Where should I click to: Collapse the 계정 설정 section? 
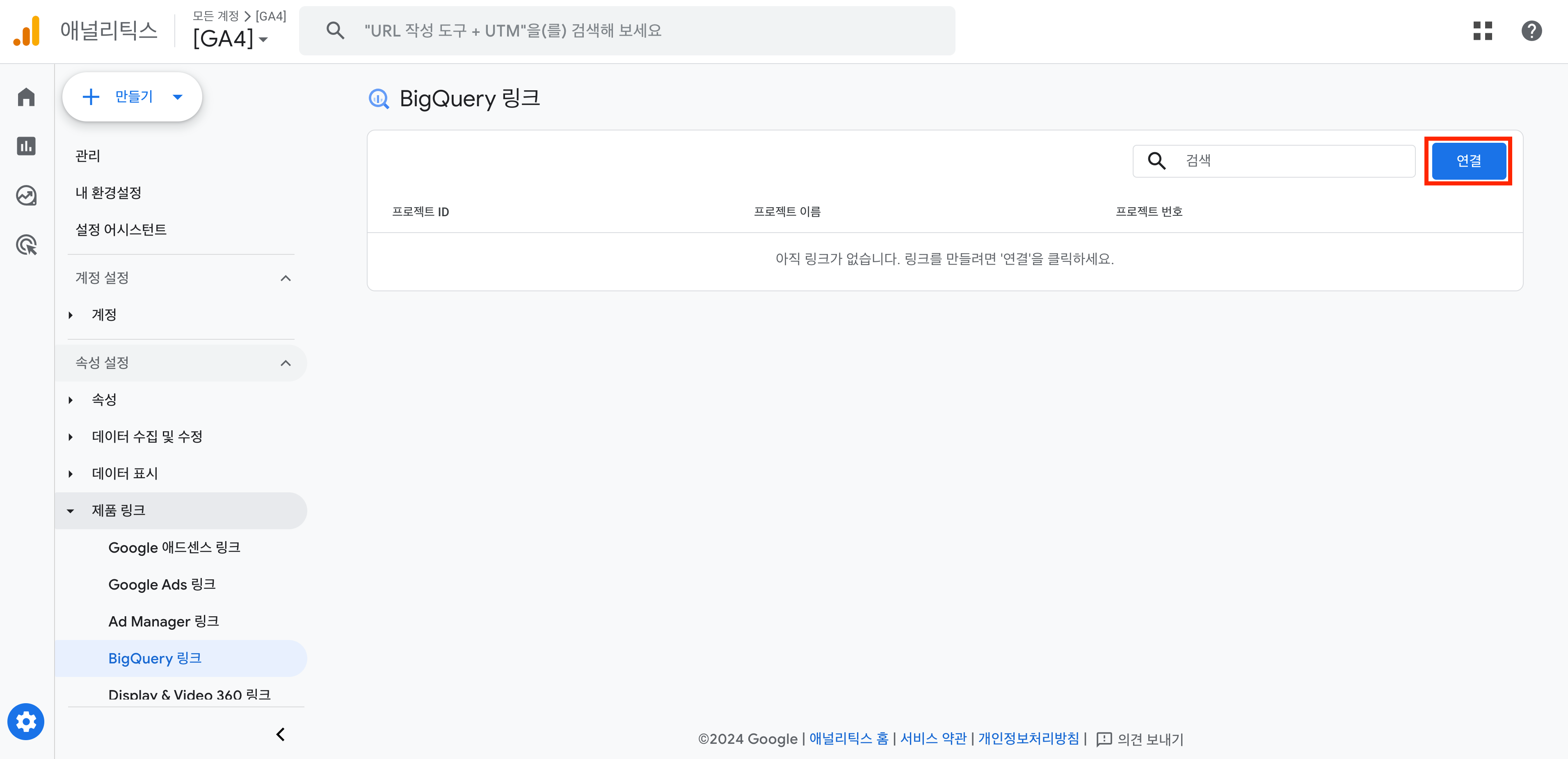(286, 278)
